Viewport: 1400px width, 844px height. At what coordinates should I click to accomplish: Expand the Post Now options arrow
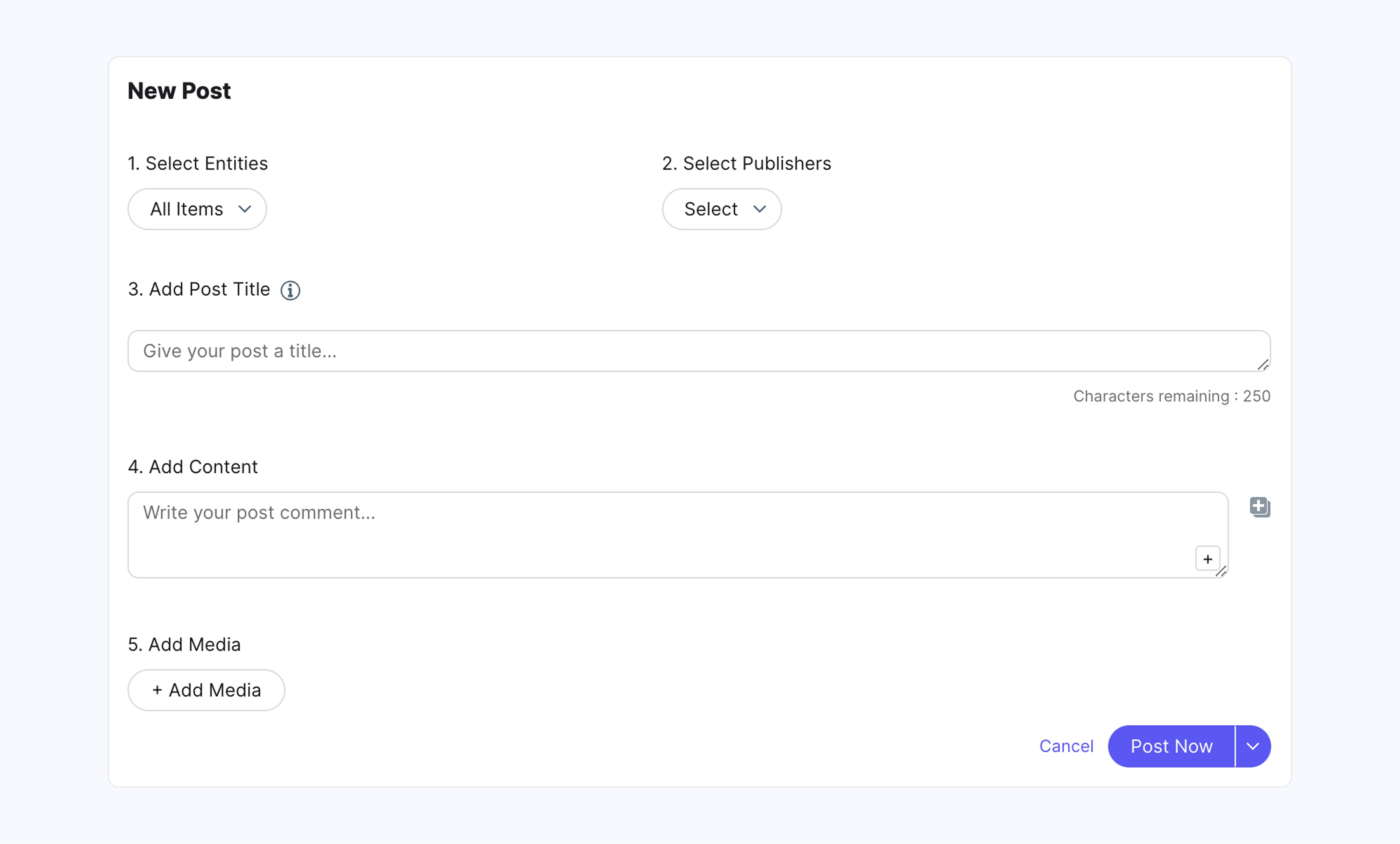tap(1253, 746)
